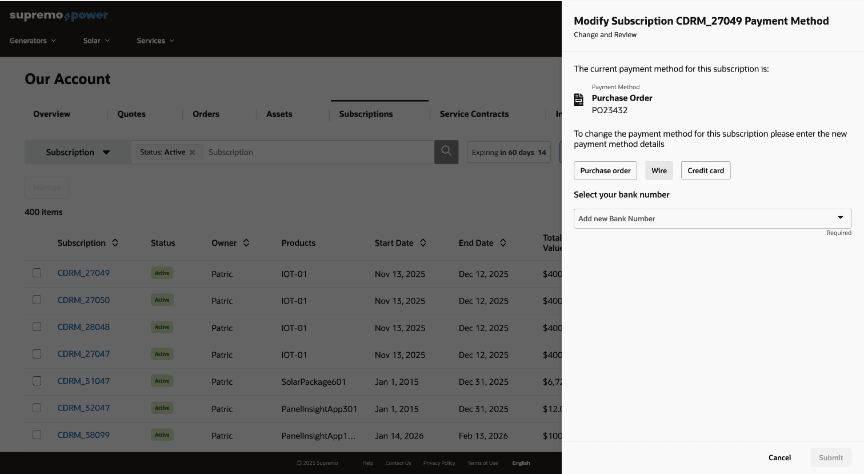Check the CDRM_32047 row checkbox
Screen dimensions: 864x474
click(x=36, y=408)
